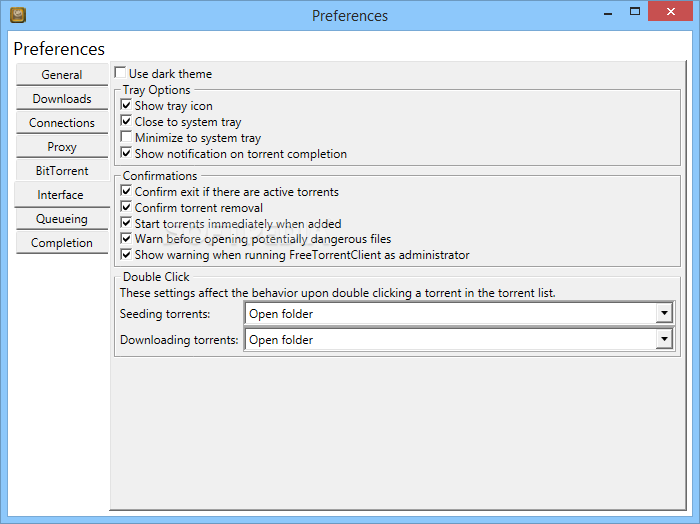This screenshot has height=524, width=700.
Task: Toggle Close to system tray option
Action: 126,121
